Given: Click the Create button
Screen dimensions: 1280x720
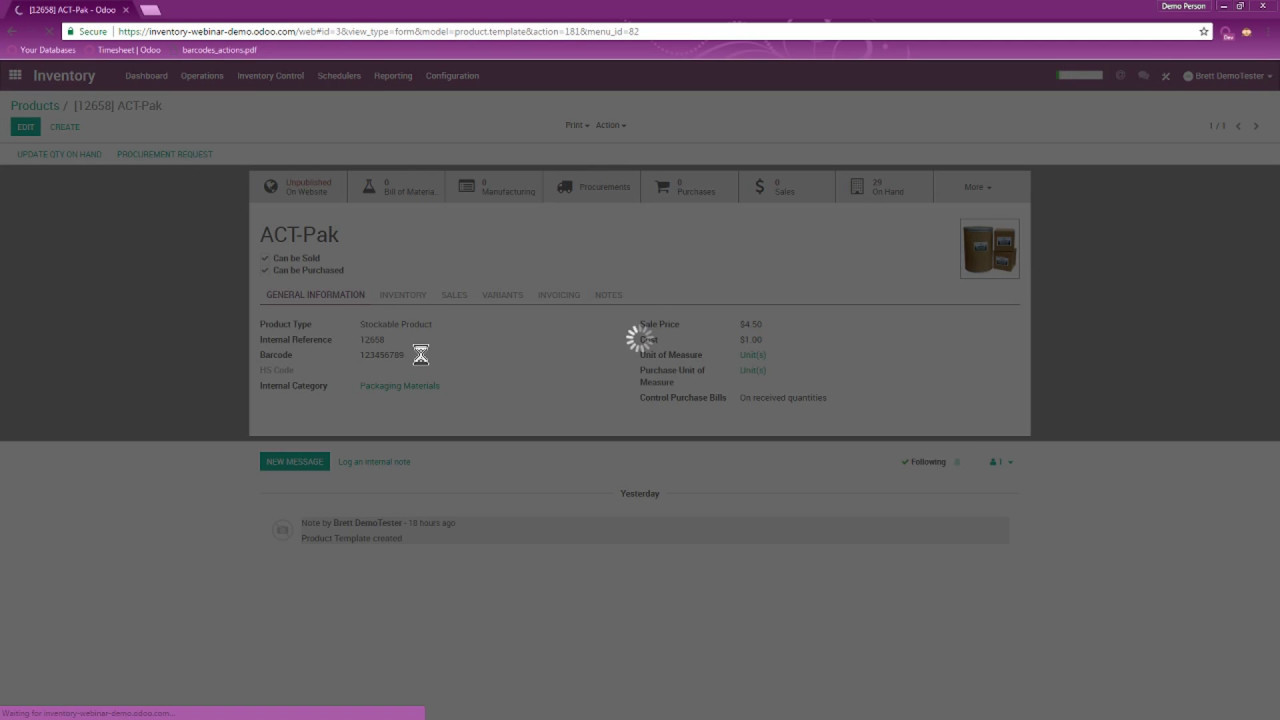Looking at the screenshot, I should pos(65,127).
